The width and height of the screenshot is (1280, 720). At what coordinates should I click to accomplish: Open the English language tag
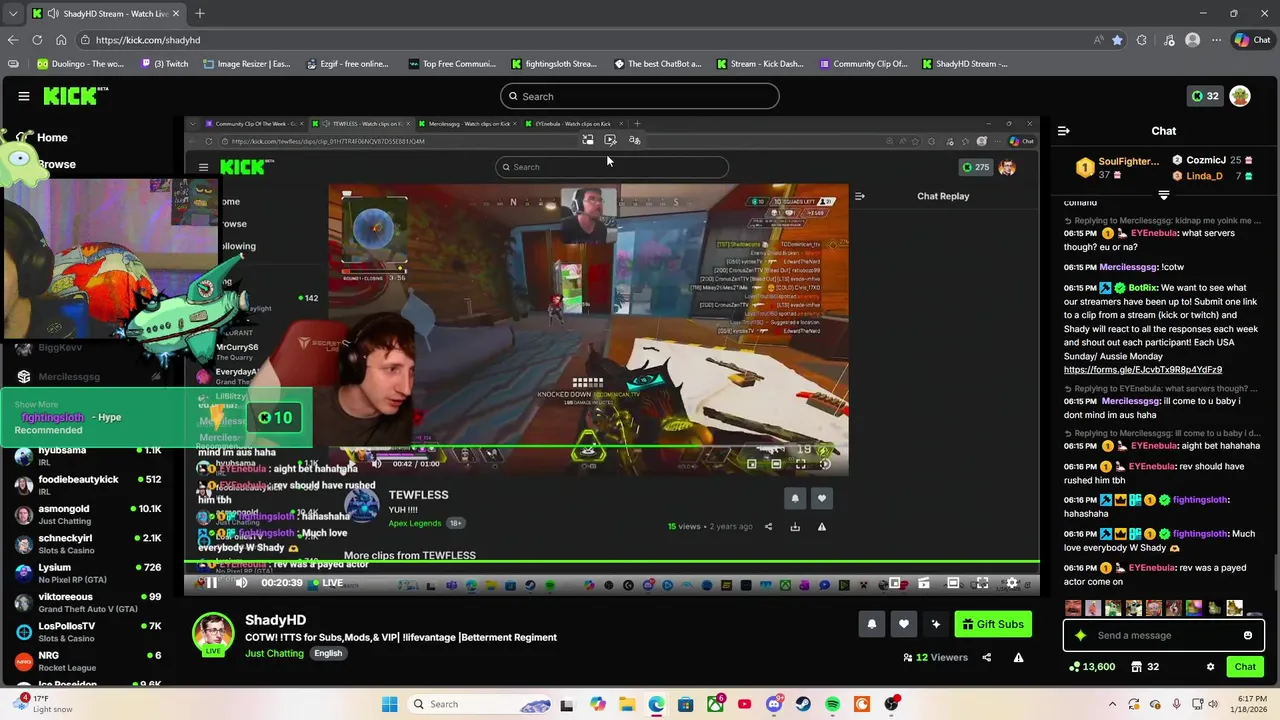point(328,653)
